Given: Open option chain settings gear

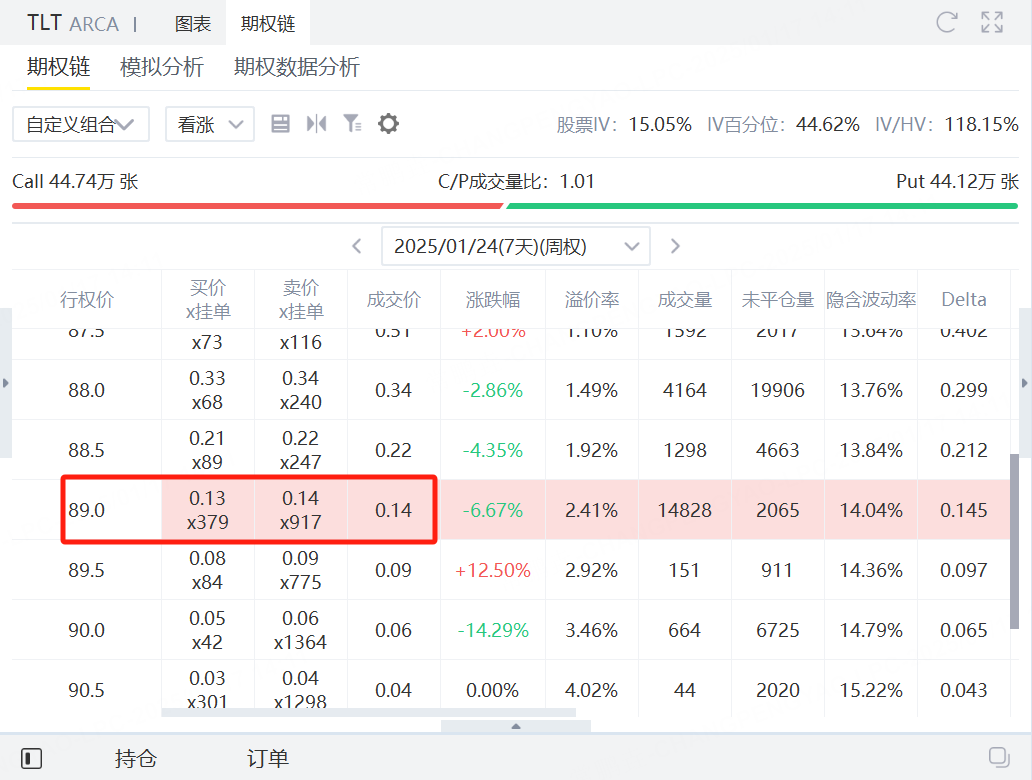Looking at the screenshot, I should [388, 124].
